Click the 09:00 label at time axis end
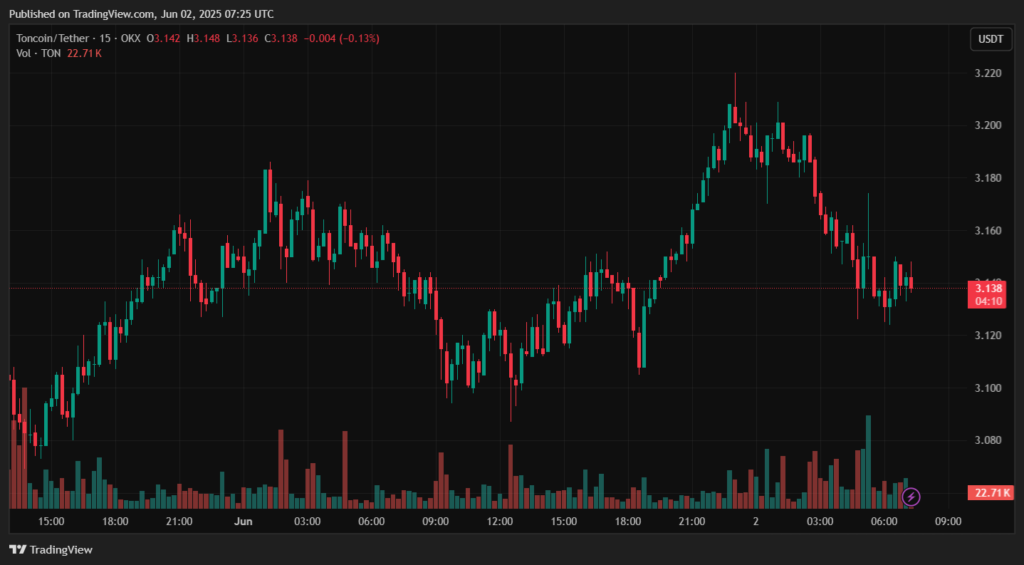Viewport: 1024px width, 565px height. (947, 521)
